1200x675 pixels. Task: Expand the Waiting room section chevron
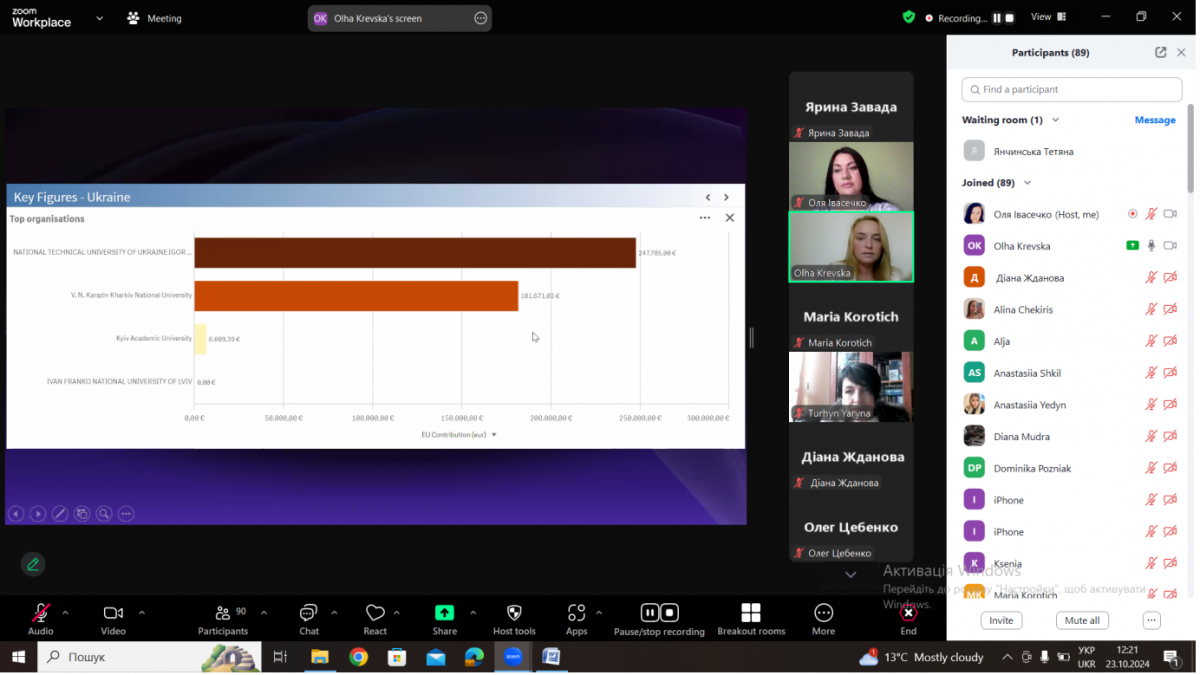(x=1055, y=120)
